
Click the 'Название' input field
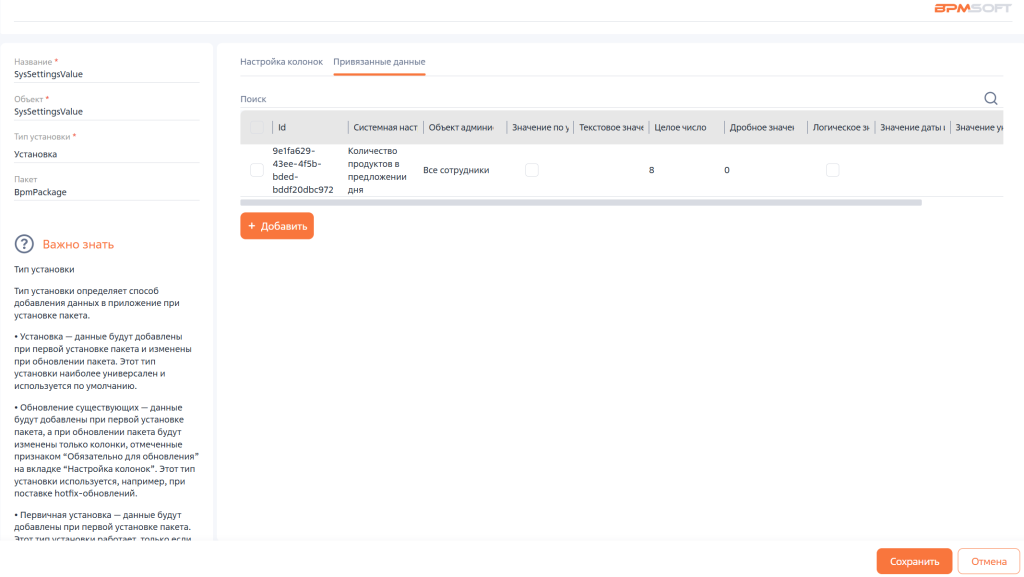point(107,74)
